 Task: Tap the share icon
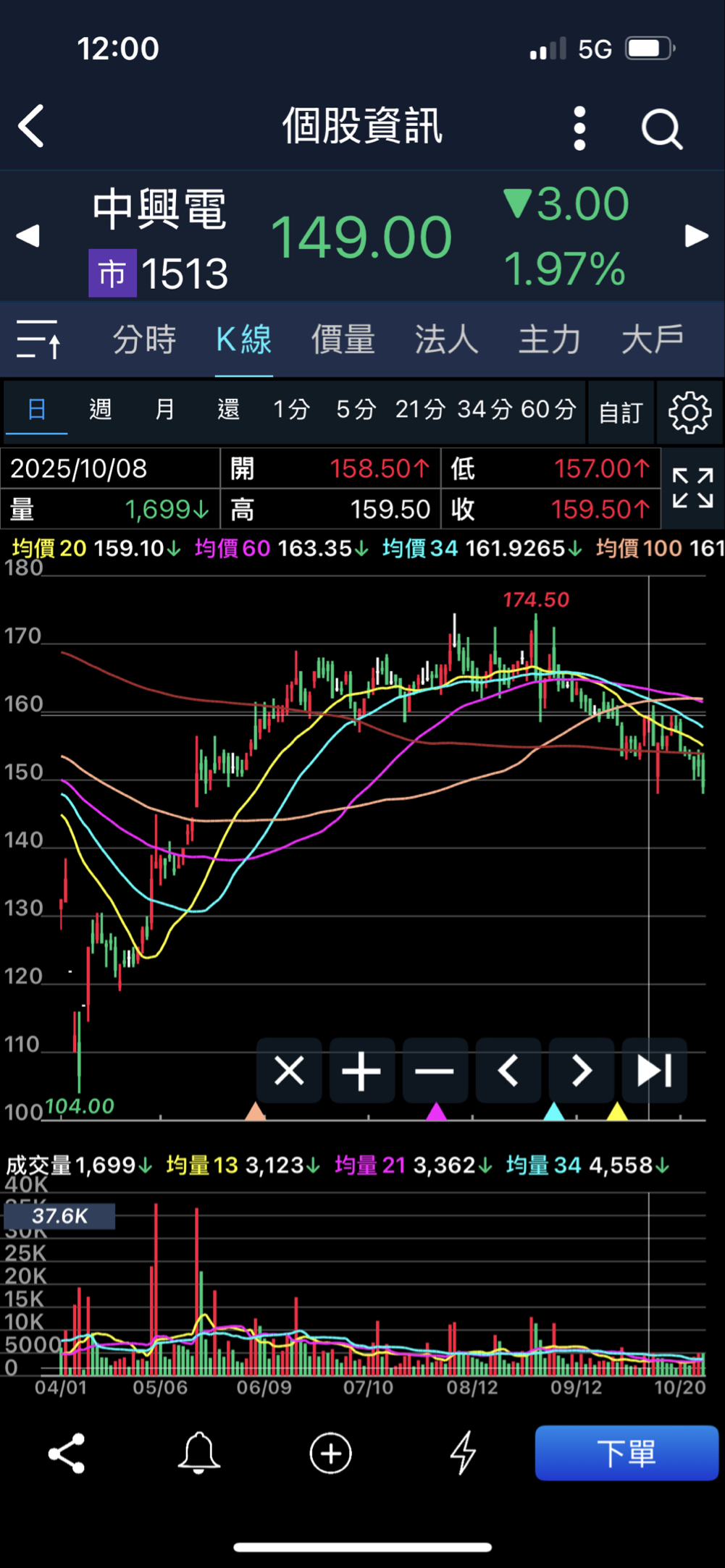point(67,1453)
